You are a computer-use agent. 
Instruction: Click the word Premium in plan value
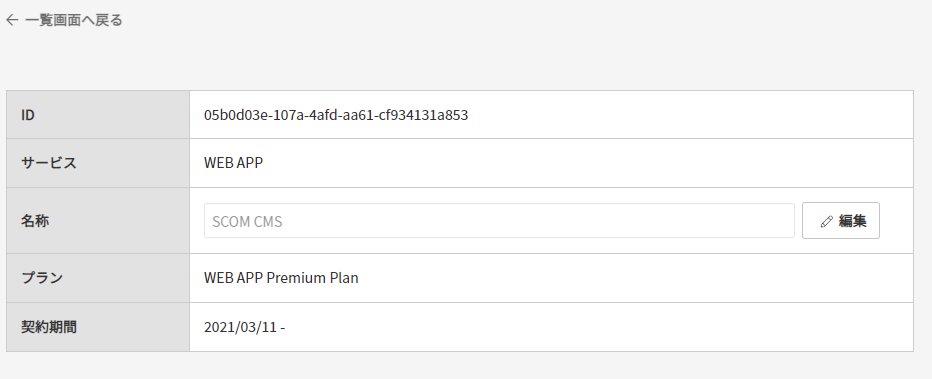coord(296,277)
